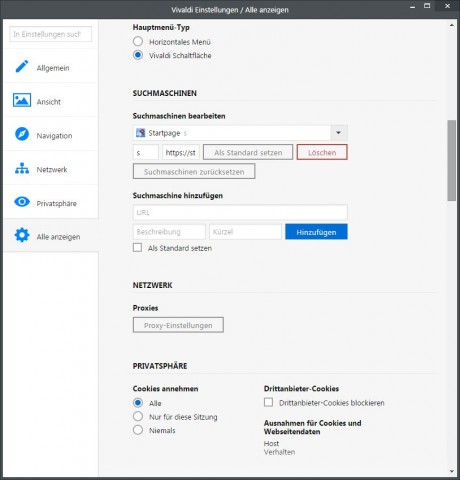
Task: Select Vivaldi Schaltfläche radio option
Action: tap(138, 55)
